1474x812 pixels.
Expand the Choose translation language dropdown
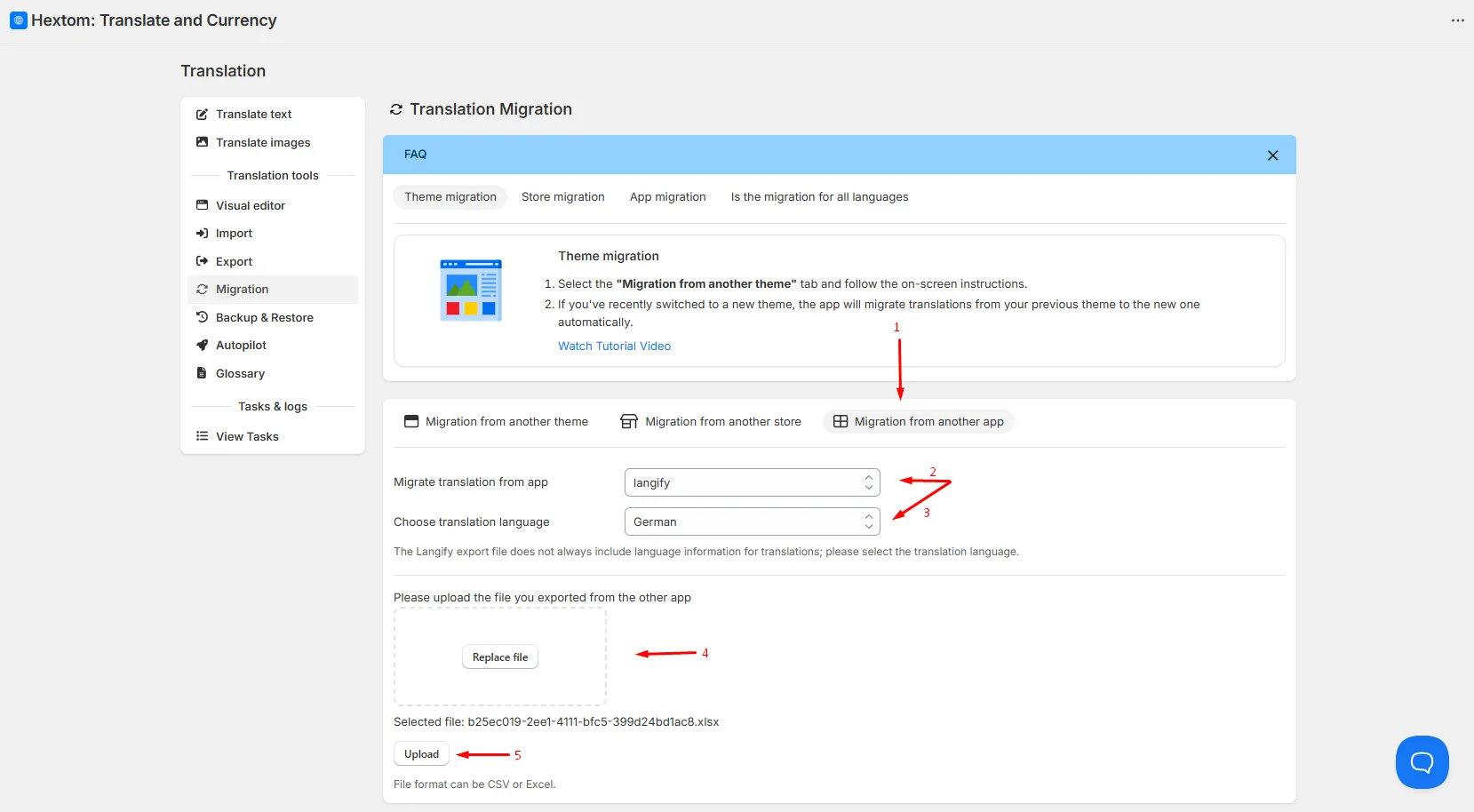pyautogui.click(x=752, y=521)
